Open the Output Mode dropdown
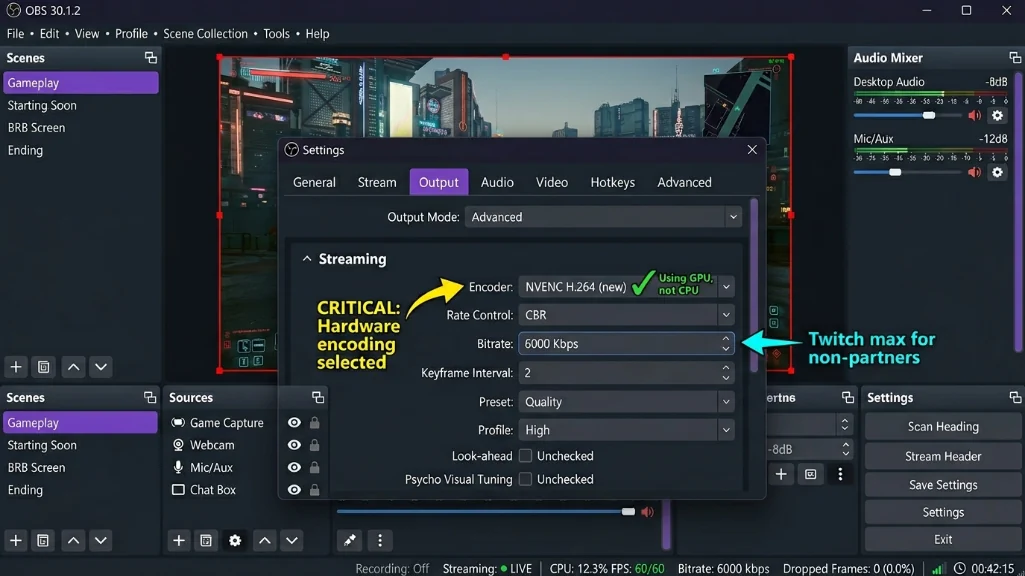The width and height of the screenshot is (1025, 576). pyautogui.click(x=603, y=217)
